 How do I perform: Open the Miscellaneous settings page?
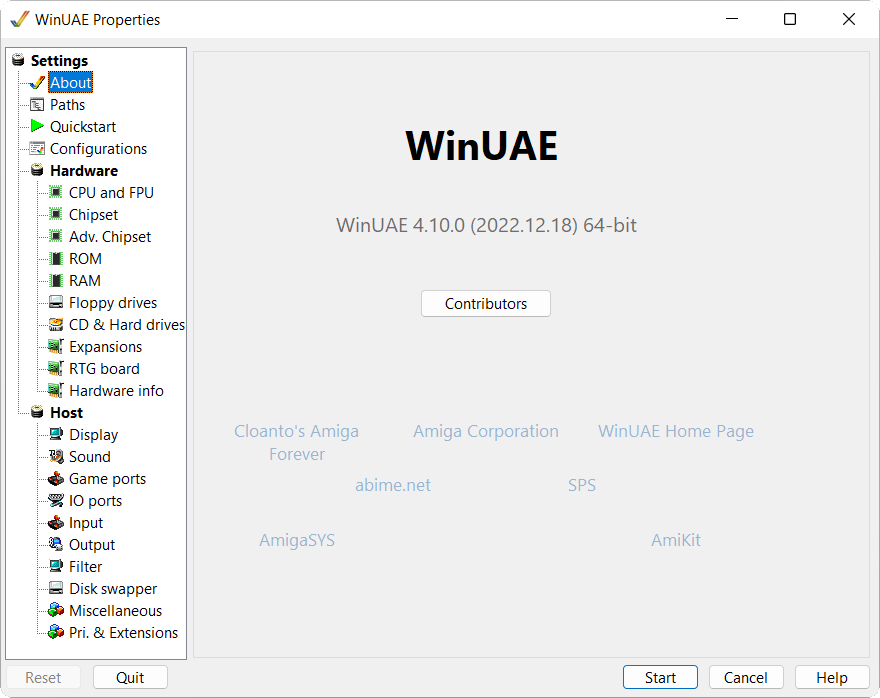115,610
